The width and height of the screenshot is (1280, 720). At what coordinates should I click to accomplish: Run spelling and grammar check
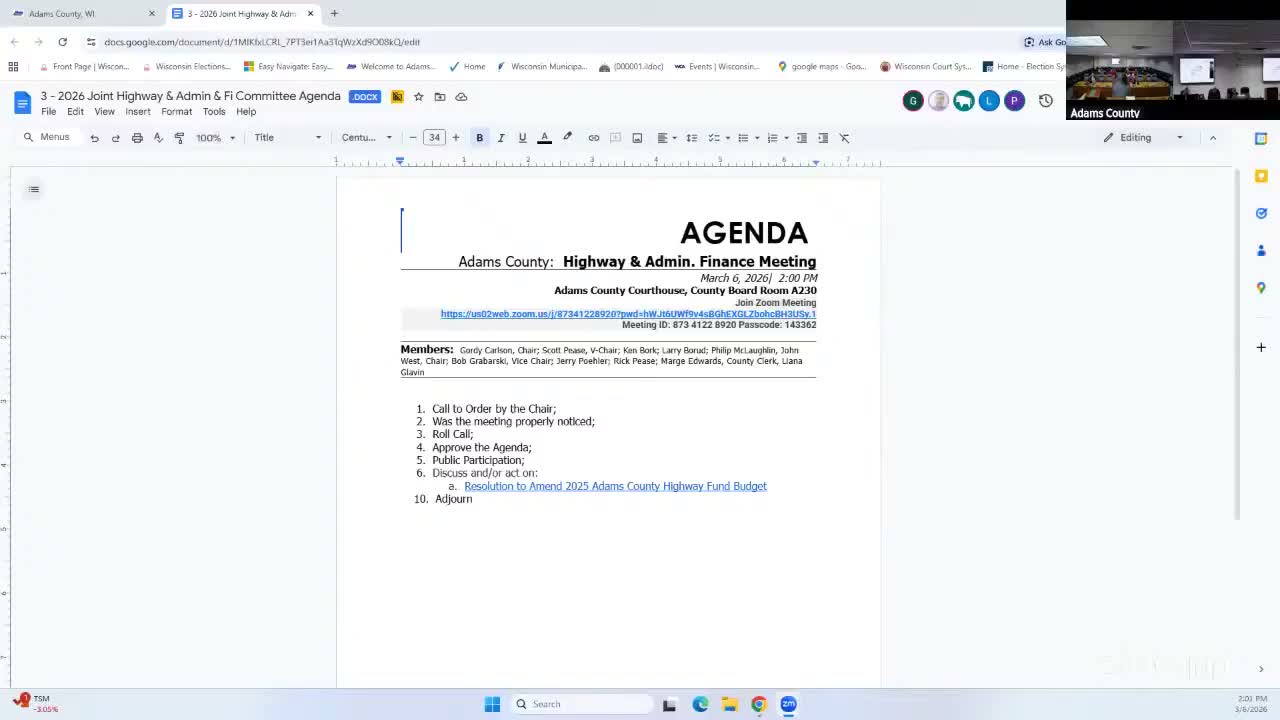(158, 138)
